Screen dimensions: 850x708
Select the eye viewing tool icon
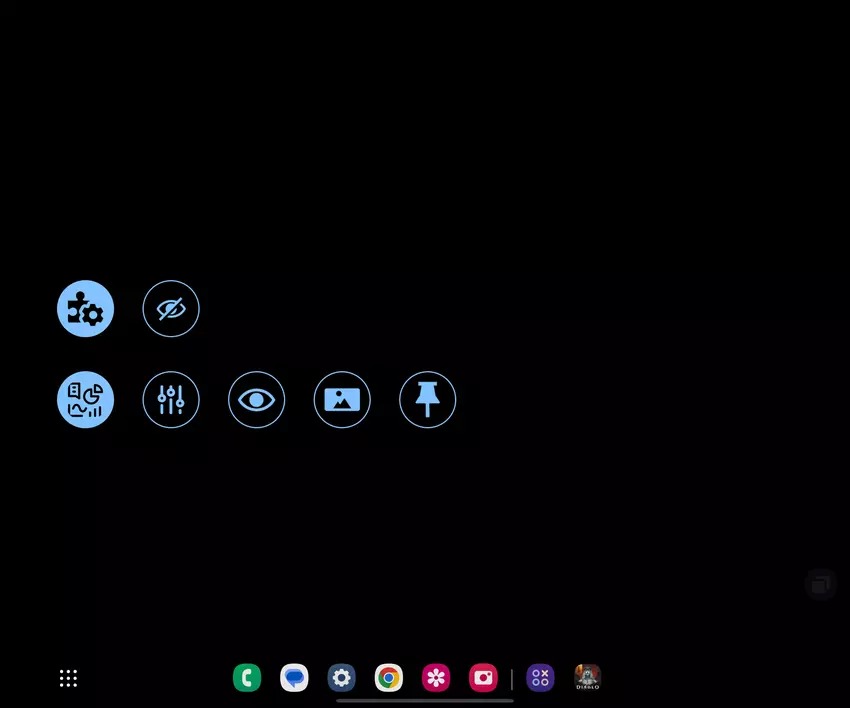256,400
